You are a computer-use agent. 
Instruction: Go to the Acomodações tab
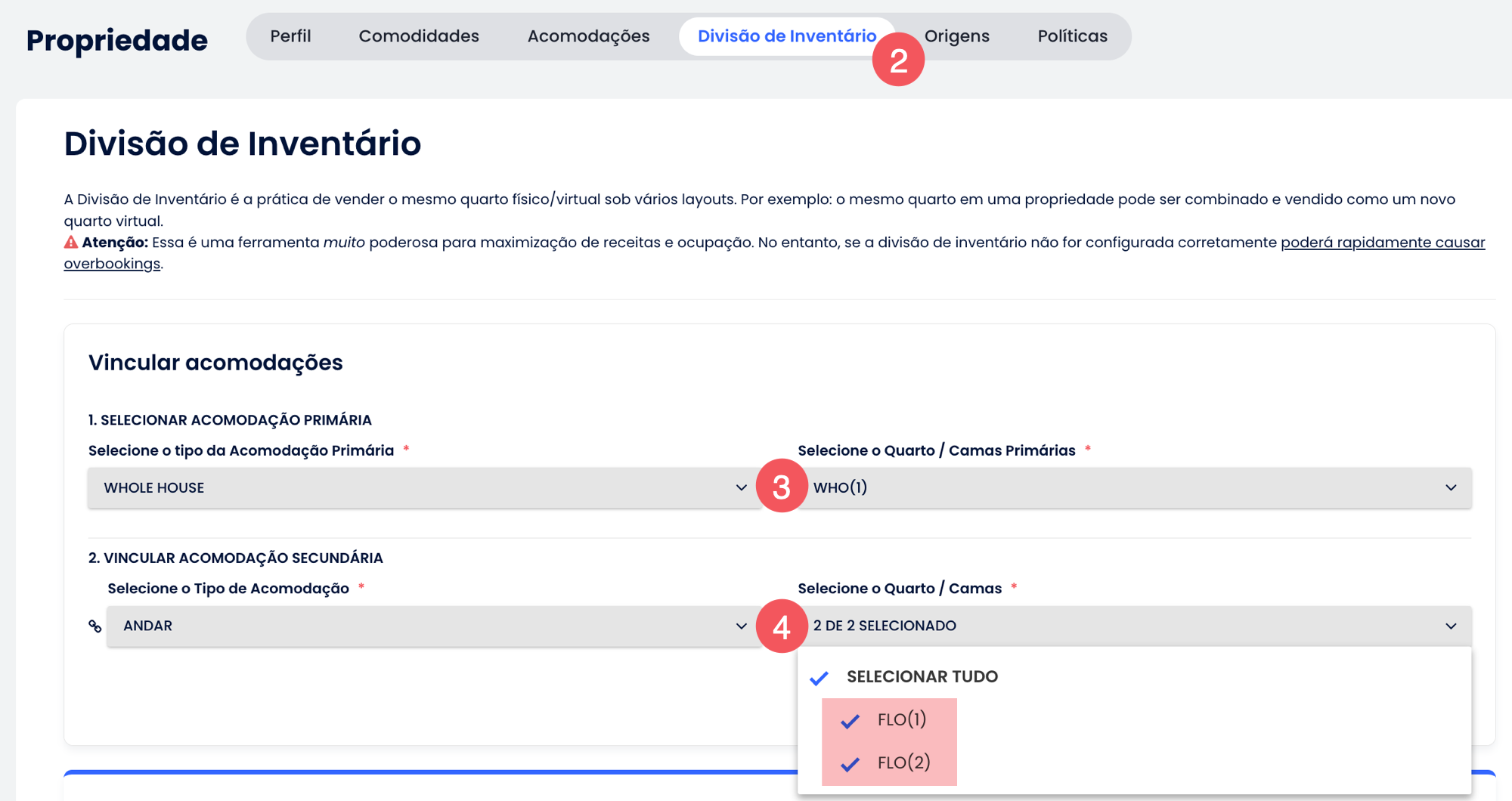tap(588, 36)
